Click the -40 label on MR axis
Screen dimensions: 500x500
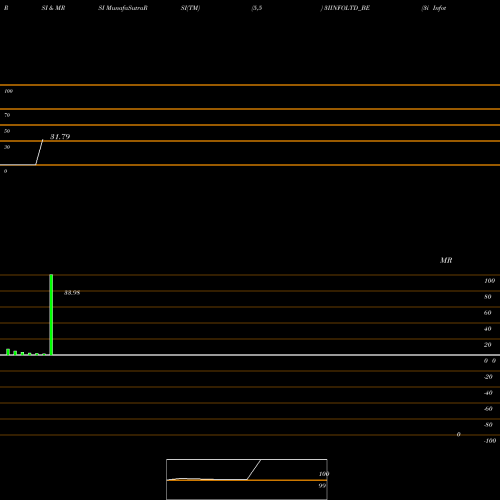[x=488, y=393]
